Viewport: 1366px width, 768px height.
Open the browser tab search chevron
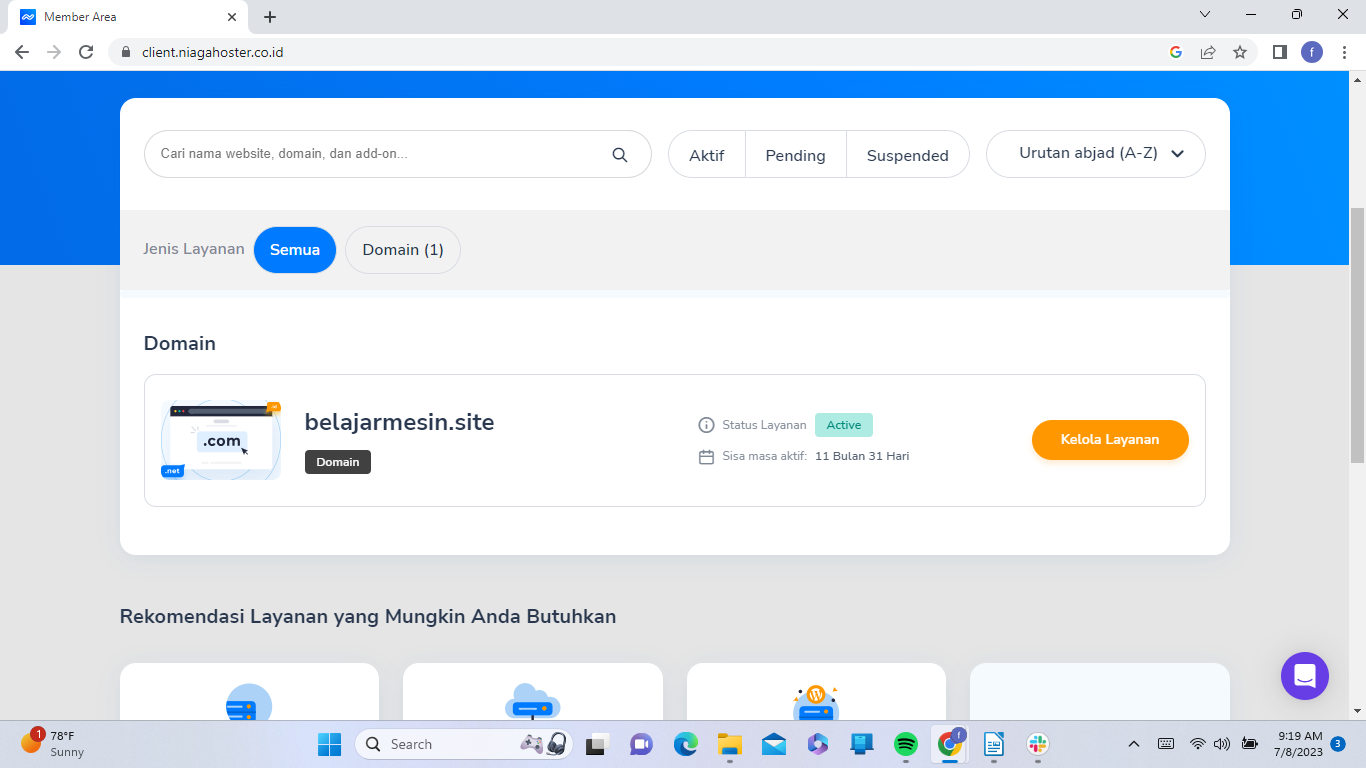tap(1205, 14)
